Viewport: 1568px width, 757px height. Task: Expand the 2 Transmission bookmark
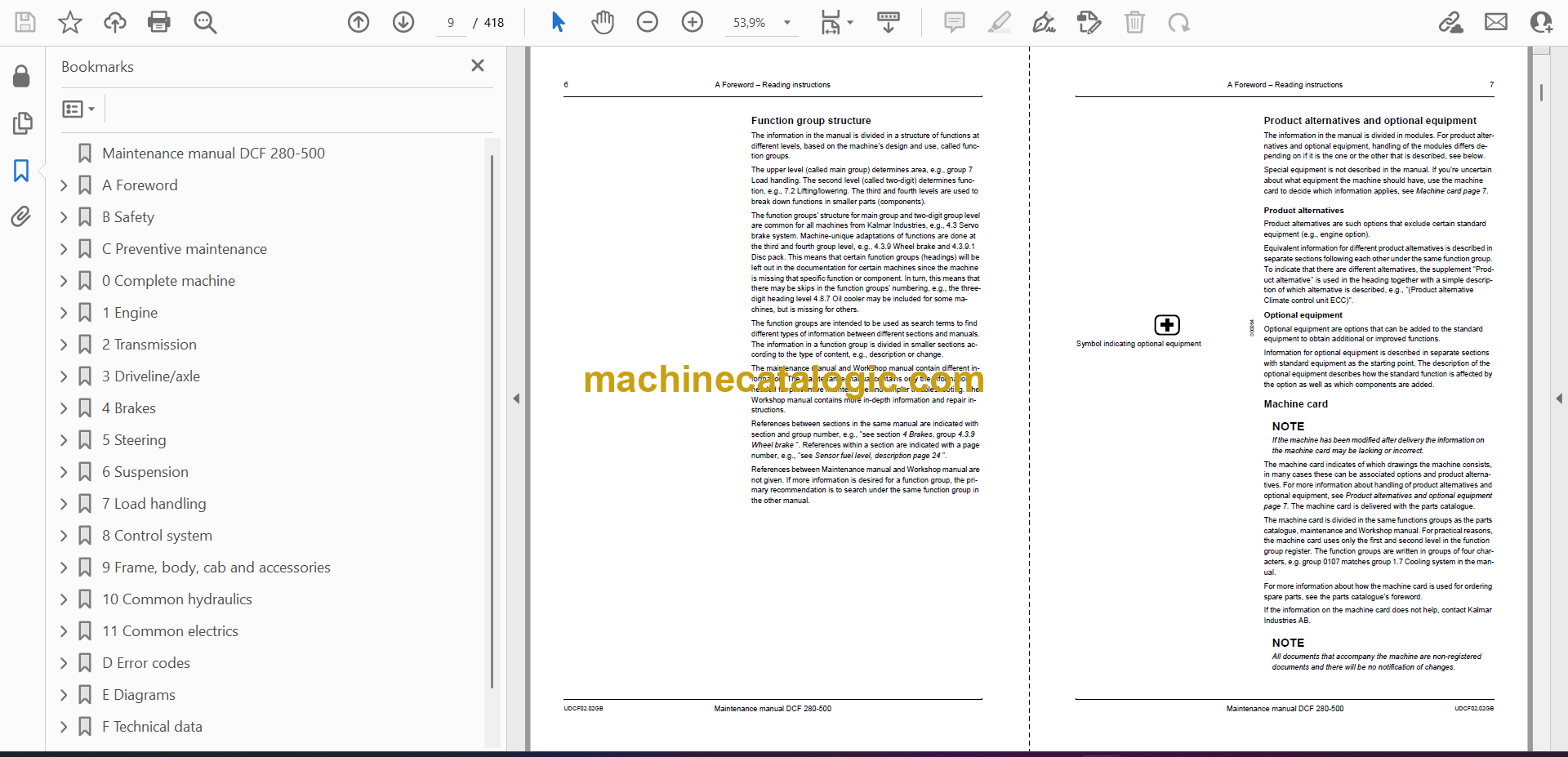[64, 345]
